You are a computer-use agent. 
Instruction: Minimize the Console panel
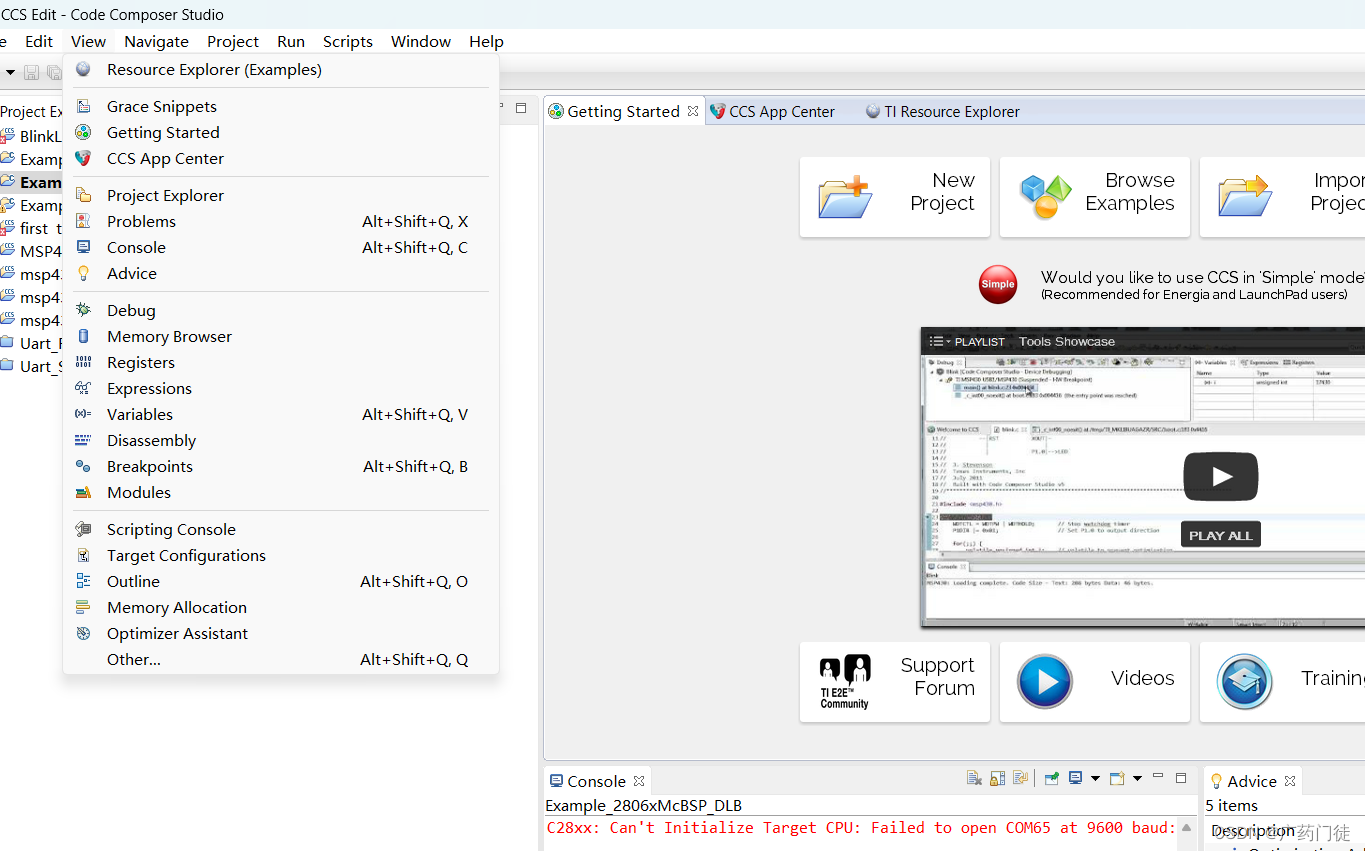coord(1157,775)
